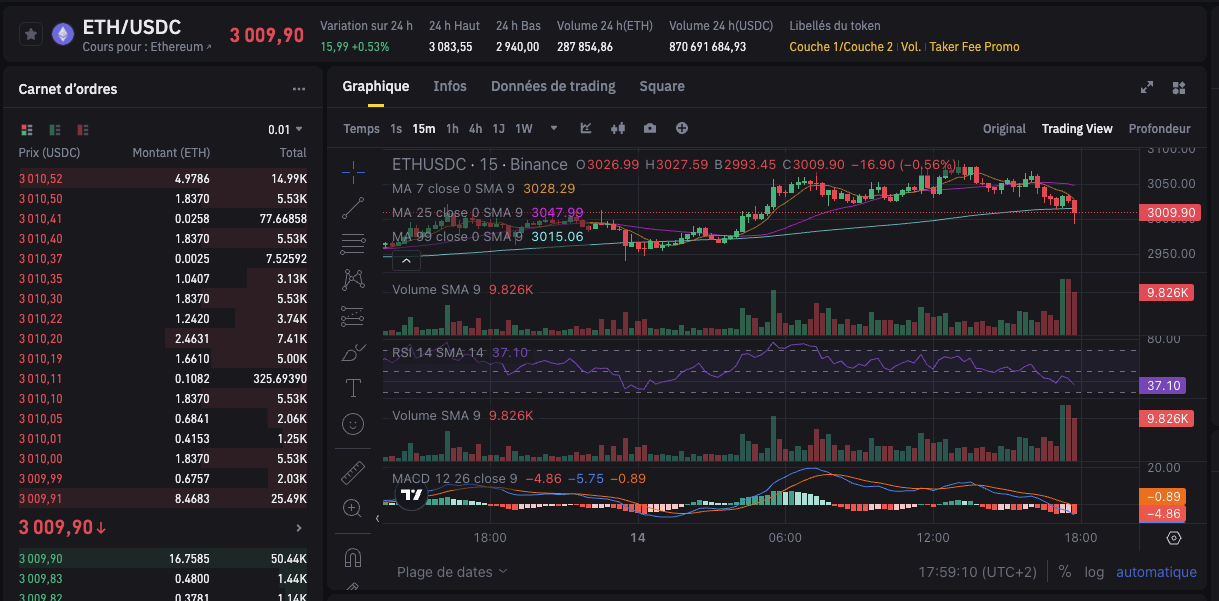
Task: Open the Données de trading tab
Action: tap(553, 86)
